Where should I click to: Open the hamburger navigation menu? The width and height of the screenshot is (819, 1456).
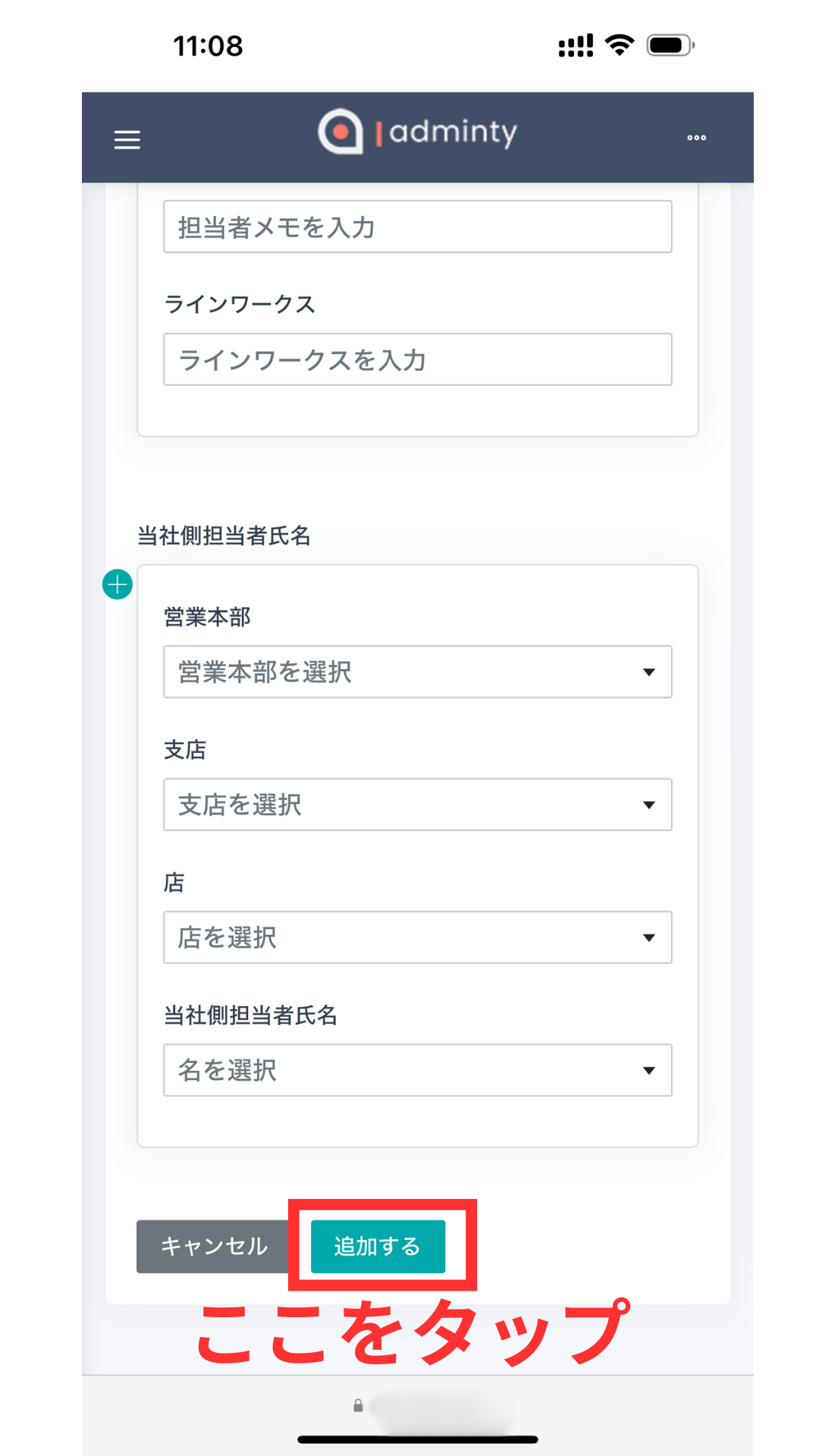point(127,140)
